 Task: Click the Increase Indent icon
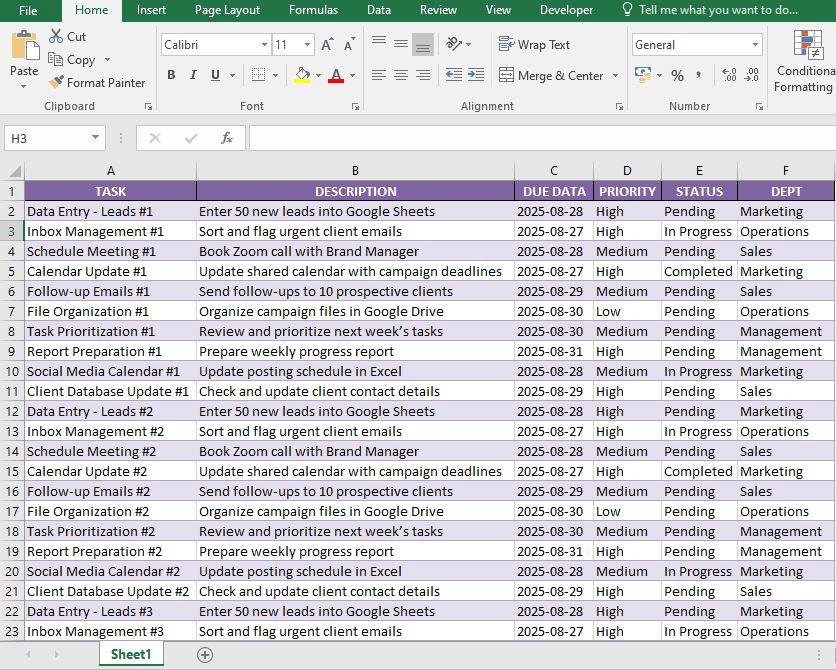[476, 75]
